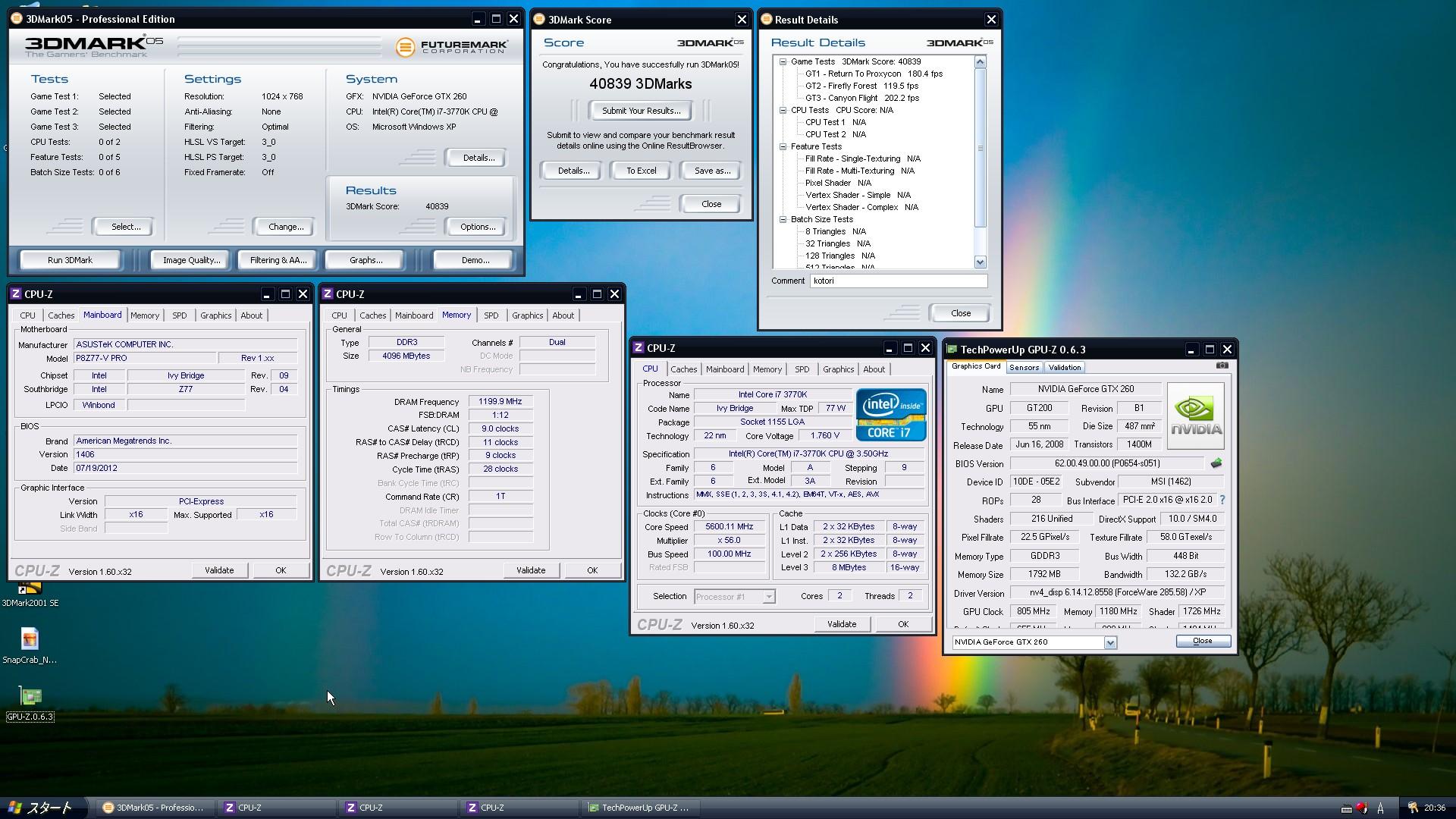Click Result Details window title icon
This screenshot has width=1456, height=819.
pyautogui.click(x=767, y=20)
